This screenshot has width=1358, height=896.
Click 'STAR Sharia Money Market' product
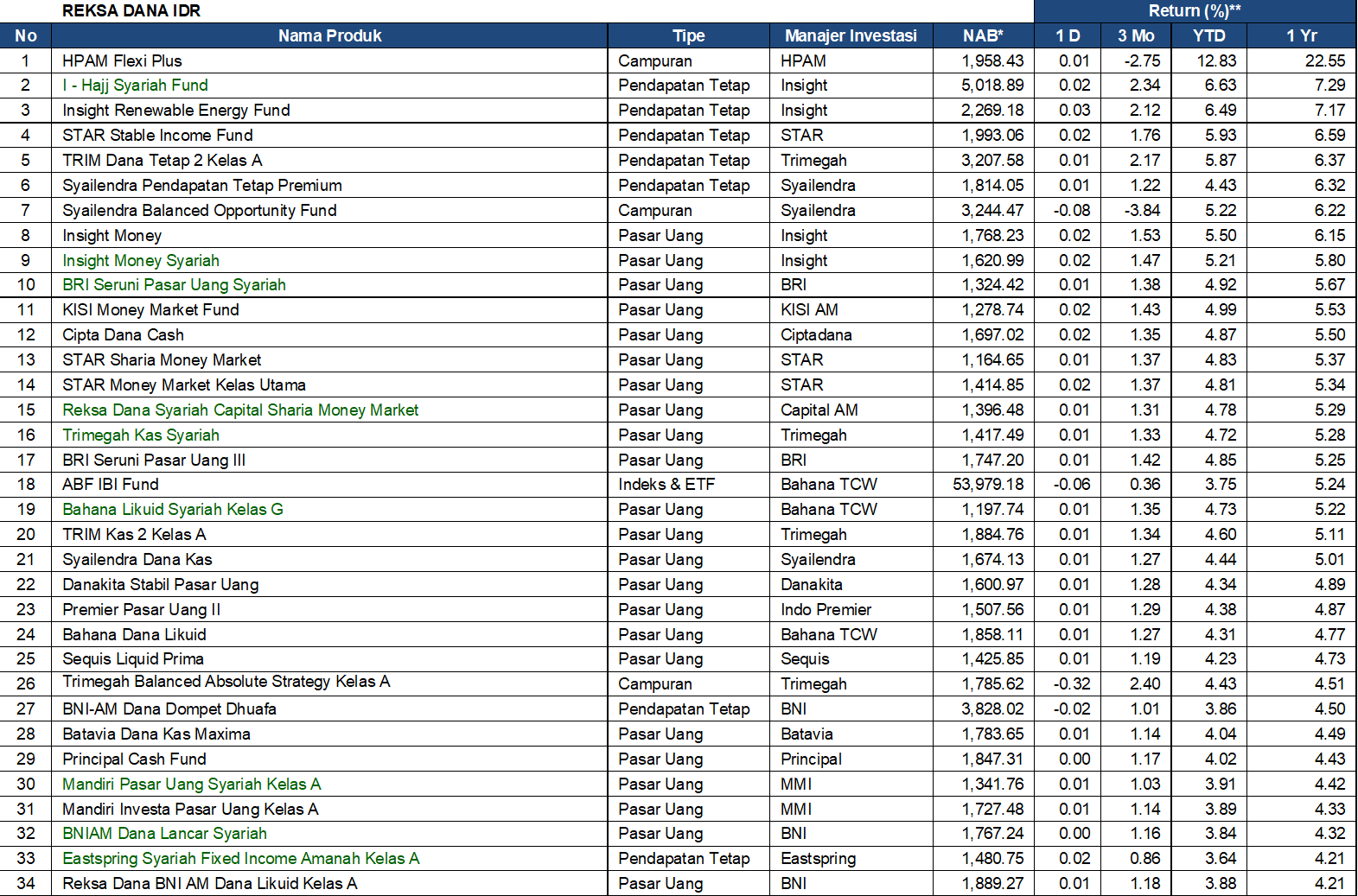pyautogui.click(x=162, y=359)
